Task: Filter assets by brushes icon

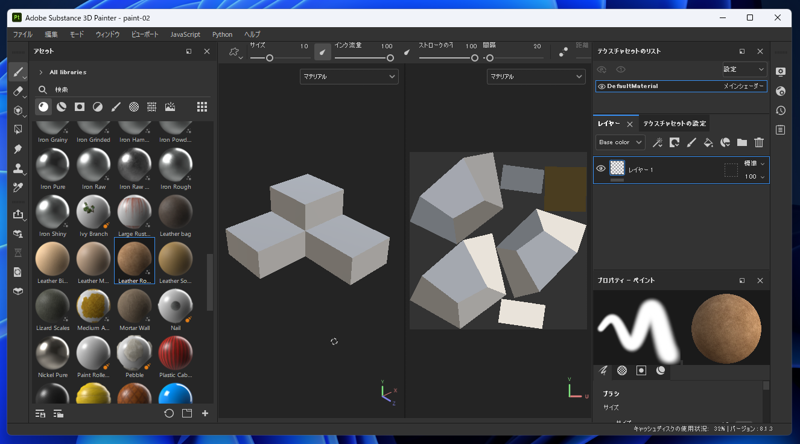Action: [x=116, y=107]
